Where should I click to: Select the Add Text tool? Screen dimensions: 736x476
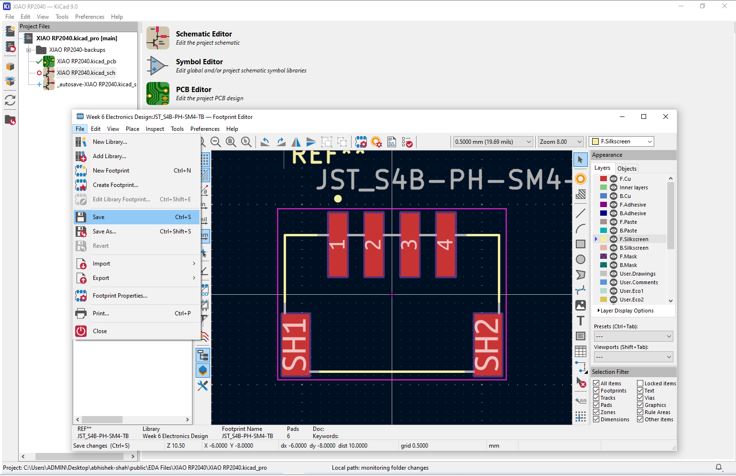coord(581,321)
